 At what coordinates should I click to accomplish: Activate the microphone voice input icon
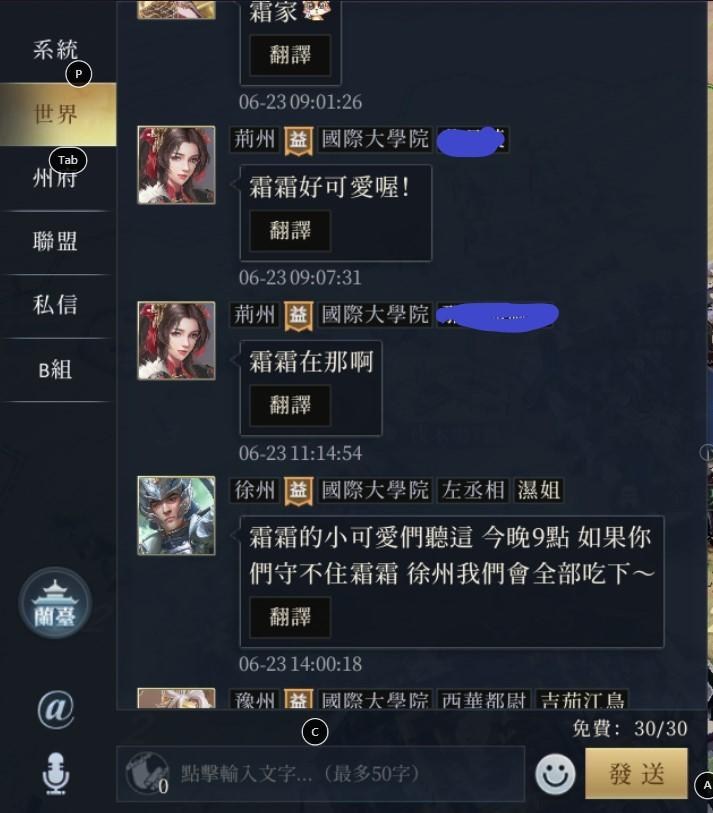tap(55, 773)
